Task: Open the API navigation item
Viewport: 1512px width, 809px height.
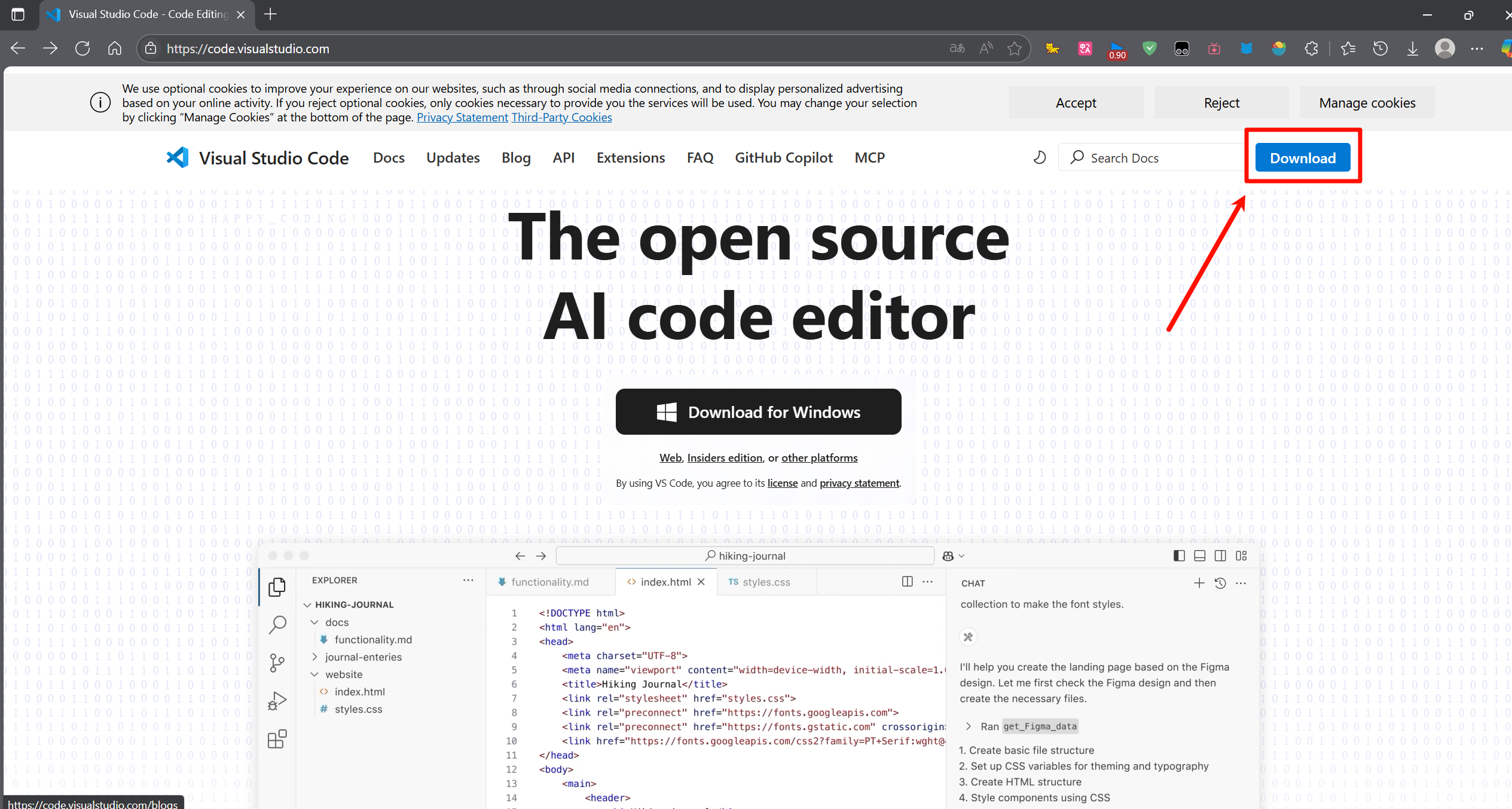Action: tap(563, 158)
